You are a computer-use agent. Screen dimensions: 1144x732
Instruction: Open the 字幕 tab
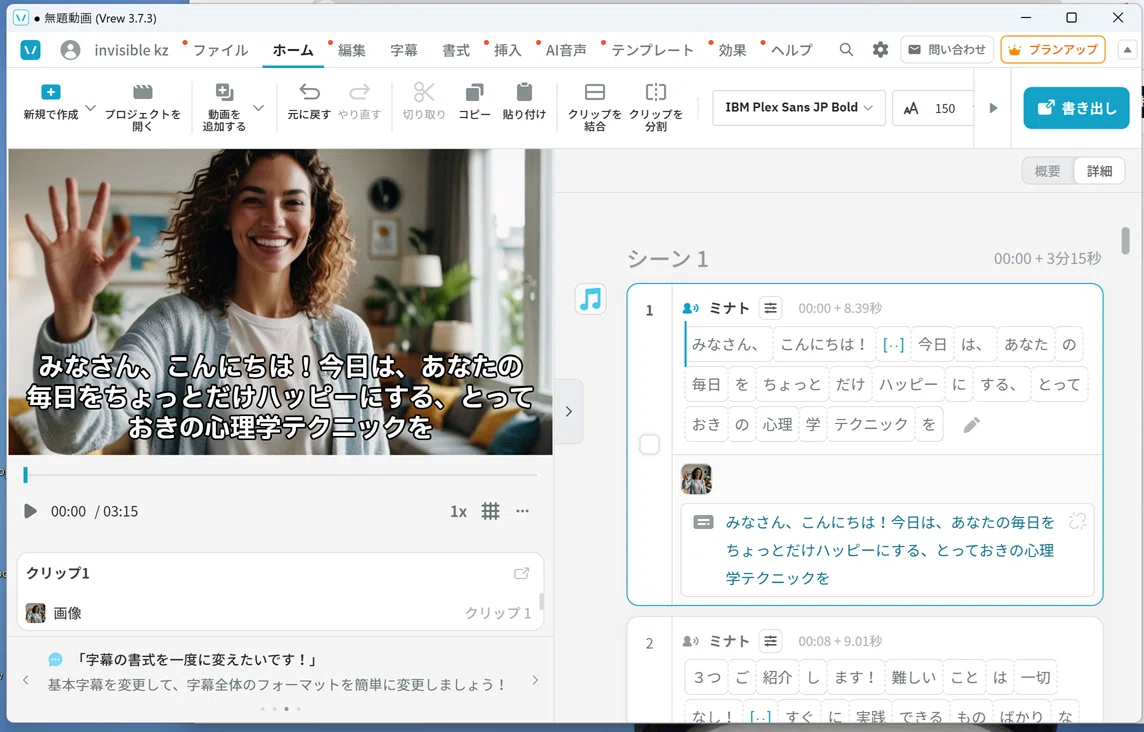tap(403, 50)
